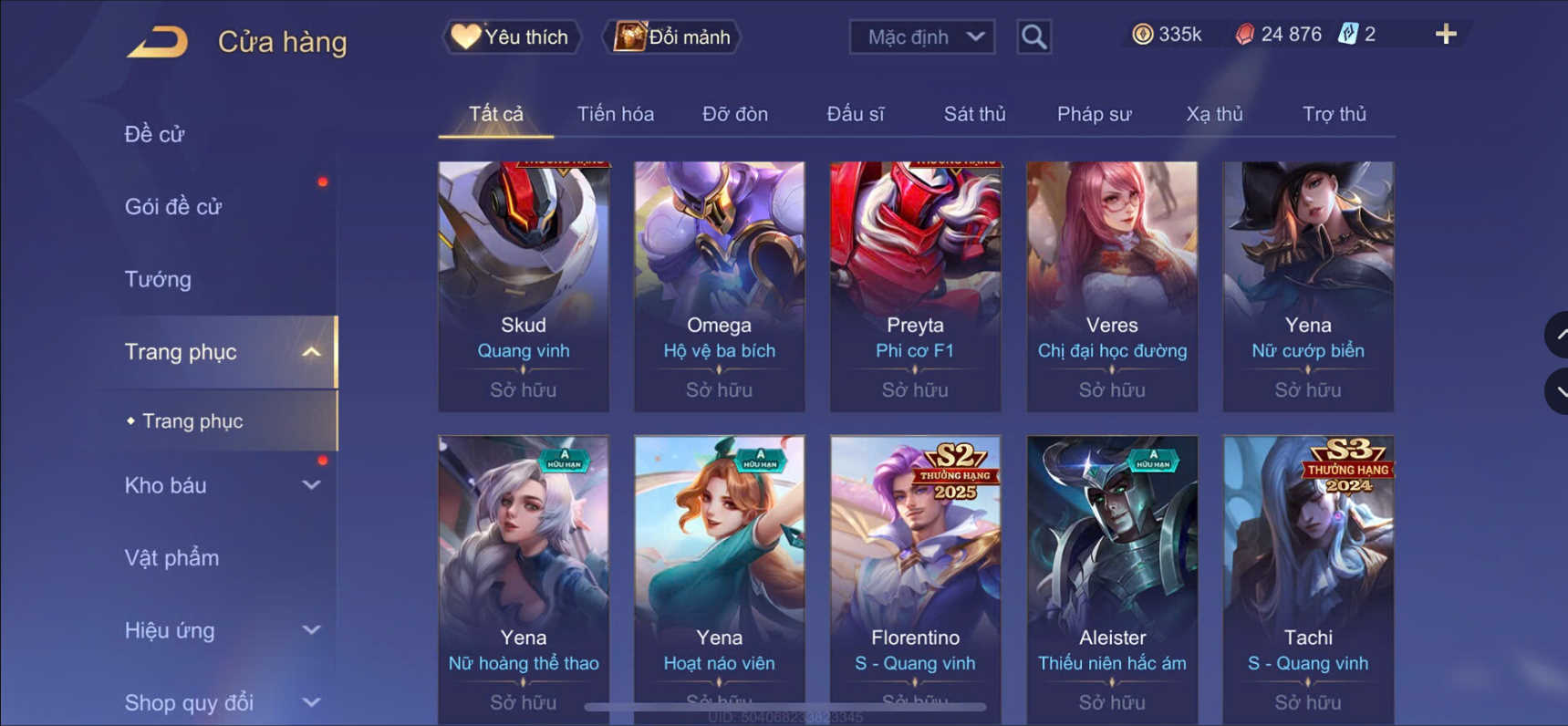Select the Florentino S - Quang vinh skin card
This screenshot has height=726, width=1568.
[x=915, y=580]
